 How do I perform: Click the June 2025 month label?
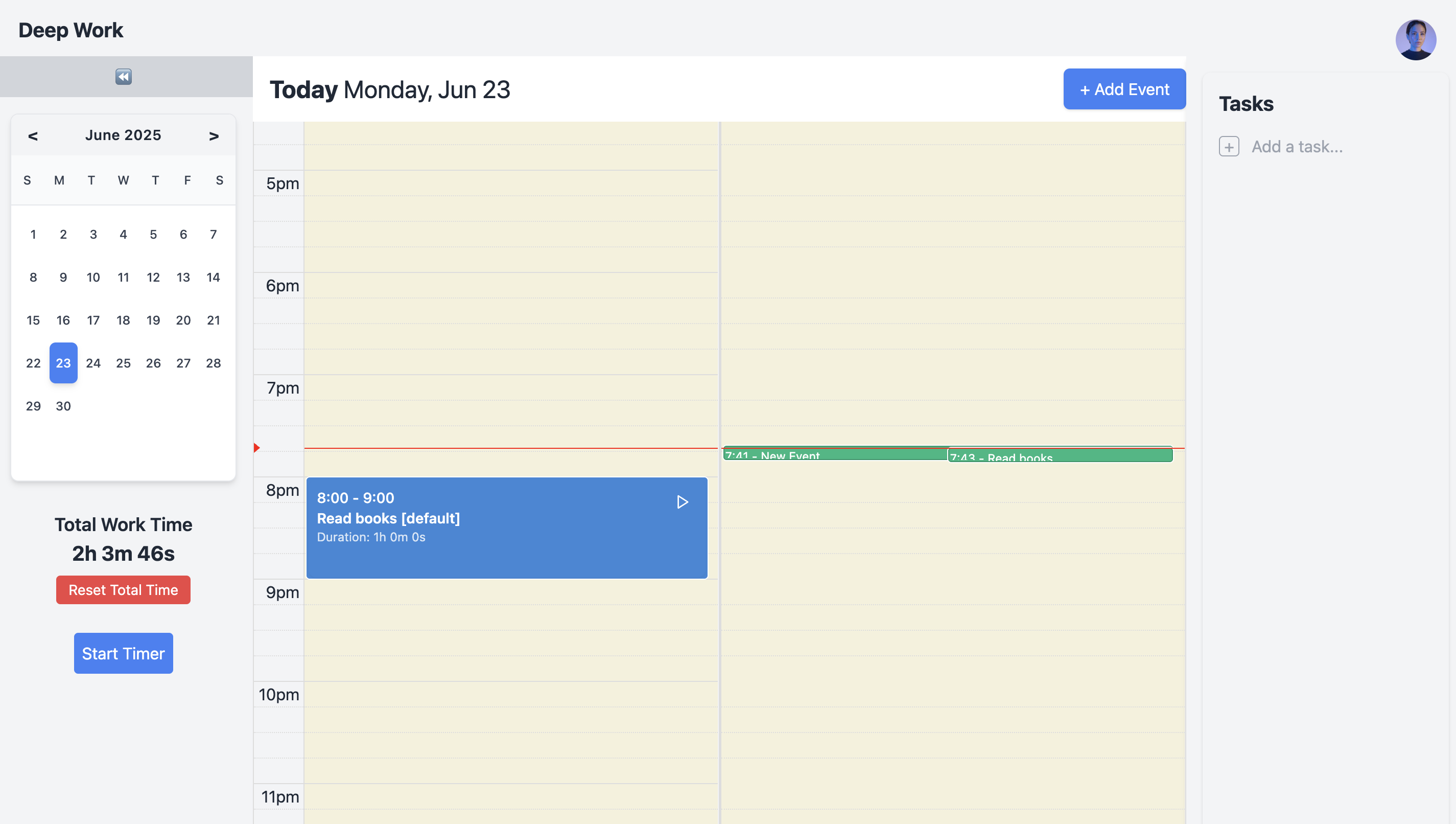click(123, 135)
